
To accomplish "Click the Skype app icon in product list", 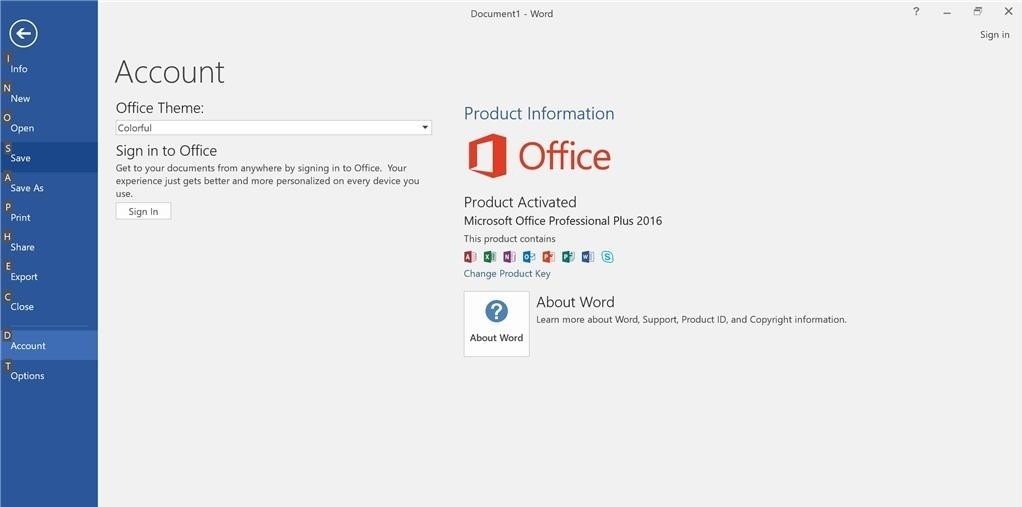I will [x=607, y=257].
